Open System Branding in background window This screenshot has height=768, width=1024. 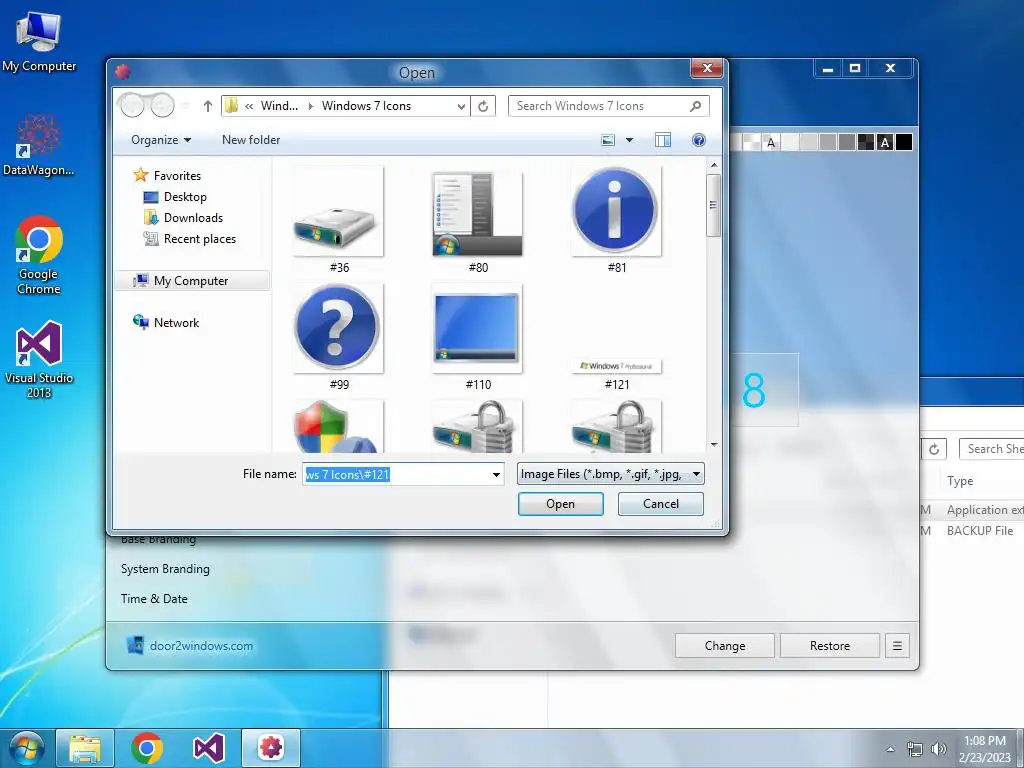[165, 569]
